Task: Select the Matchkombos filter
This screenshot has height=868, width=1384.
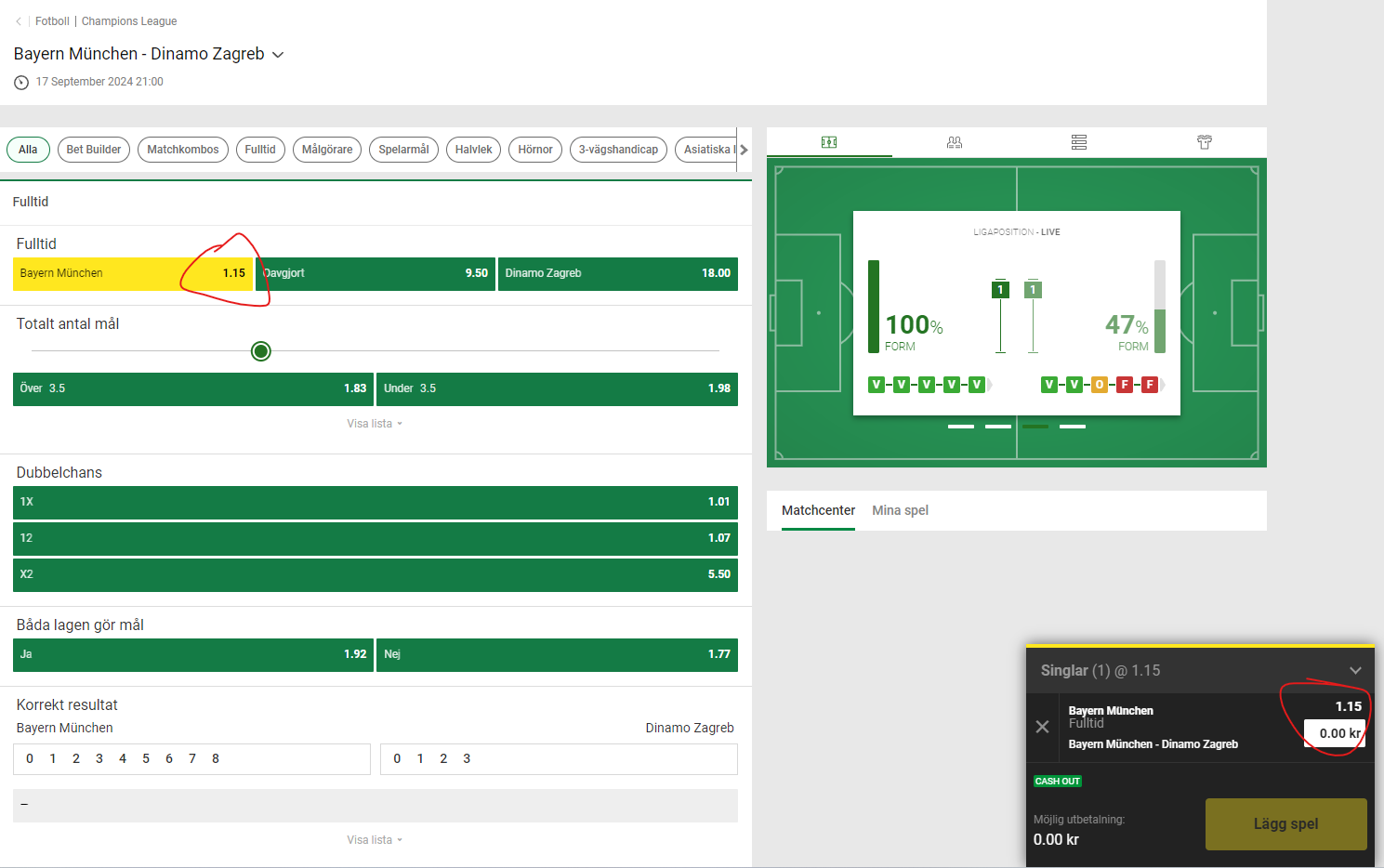Action: [x=183, y=150]
